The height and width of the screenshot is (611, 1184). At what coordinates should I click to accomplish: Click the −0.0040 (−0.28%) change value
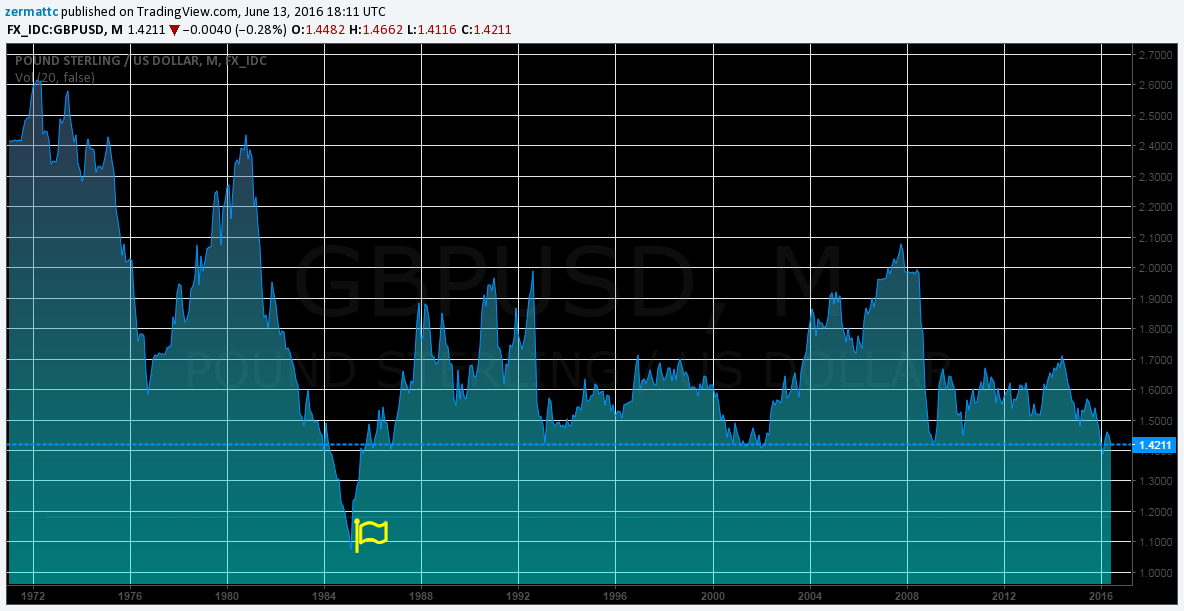click(234, 31)
